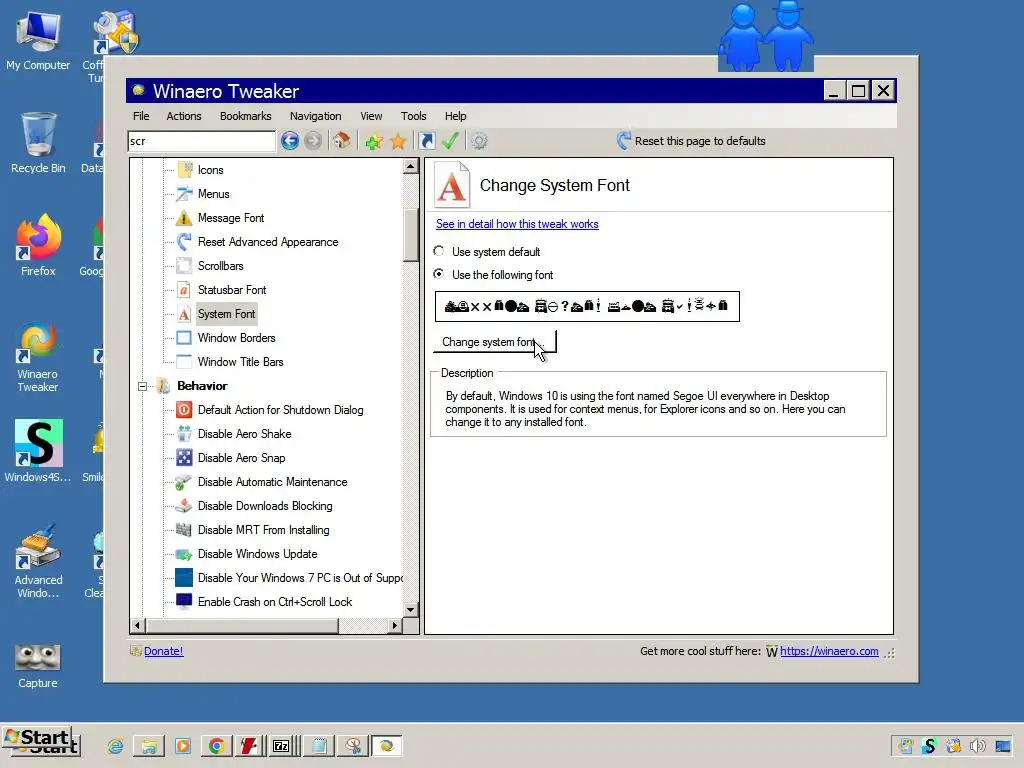Open the View menu
This screenshot has height=768, width=1024.
(x=371, y=116)
